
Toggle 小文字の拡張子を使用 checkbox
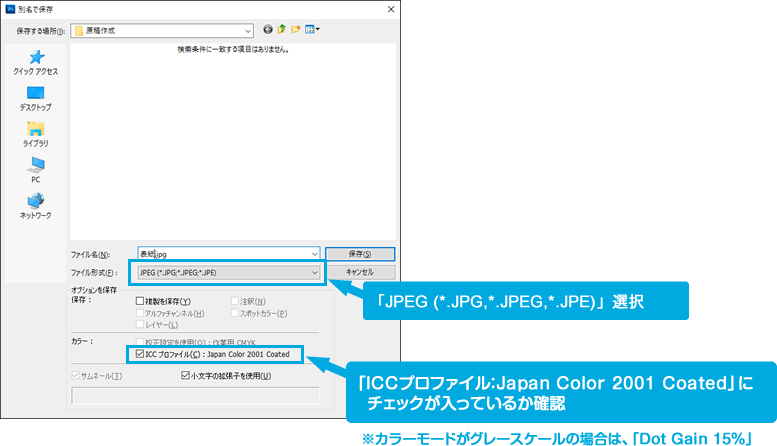(x=186, y=376)
